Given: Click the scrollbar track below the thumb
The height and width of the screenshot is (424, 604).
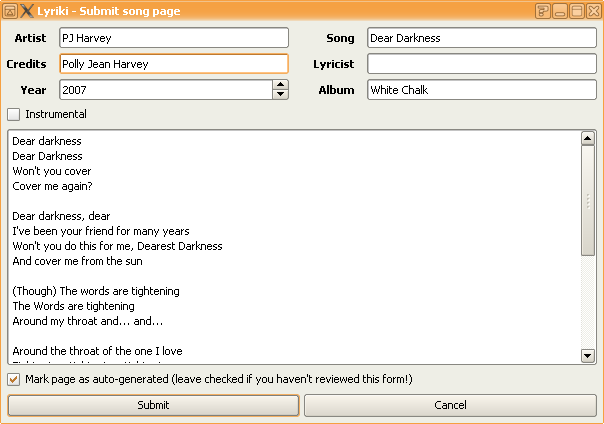Looking at the screenshot, I should [588, 302].
